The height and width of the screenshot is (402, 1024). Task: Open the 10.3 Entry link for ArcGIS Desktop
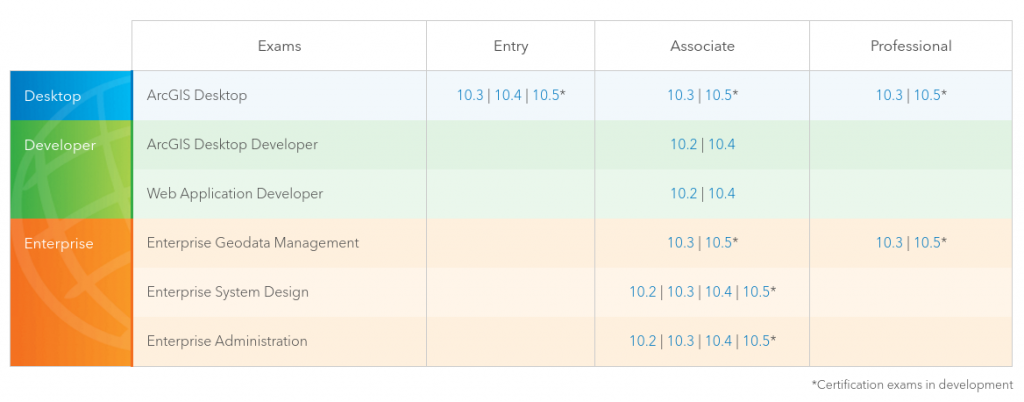point(470,96)
